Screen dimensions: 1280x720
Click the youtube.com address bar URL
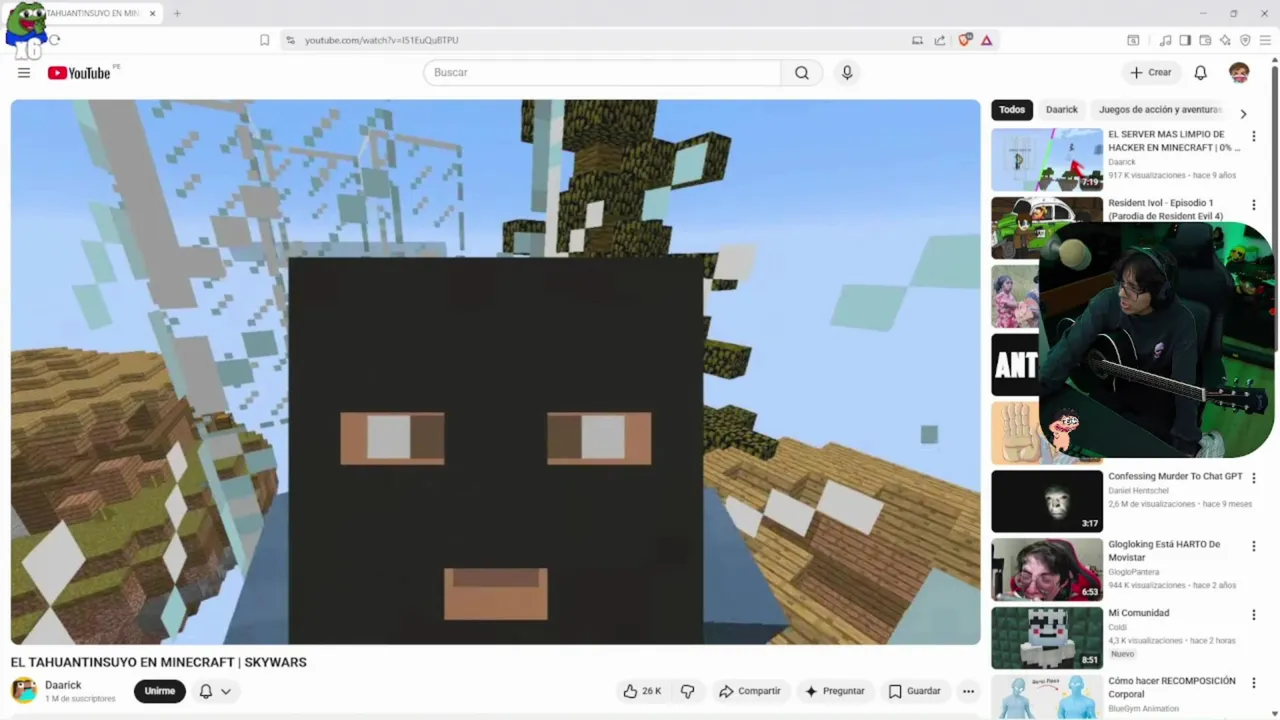(x=382, y=40)
